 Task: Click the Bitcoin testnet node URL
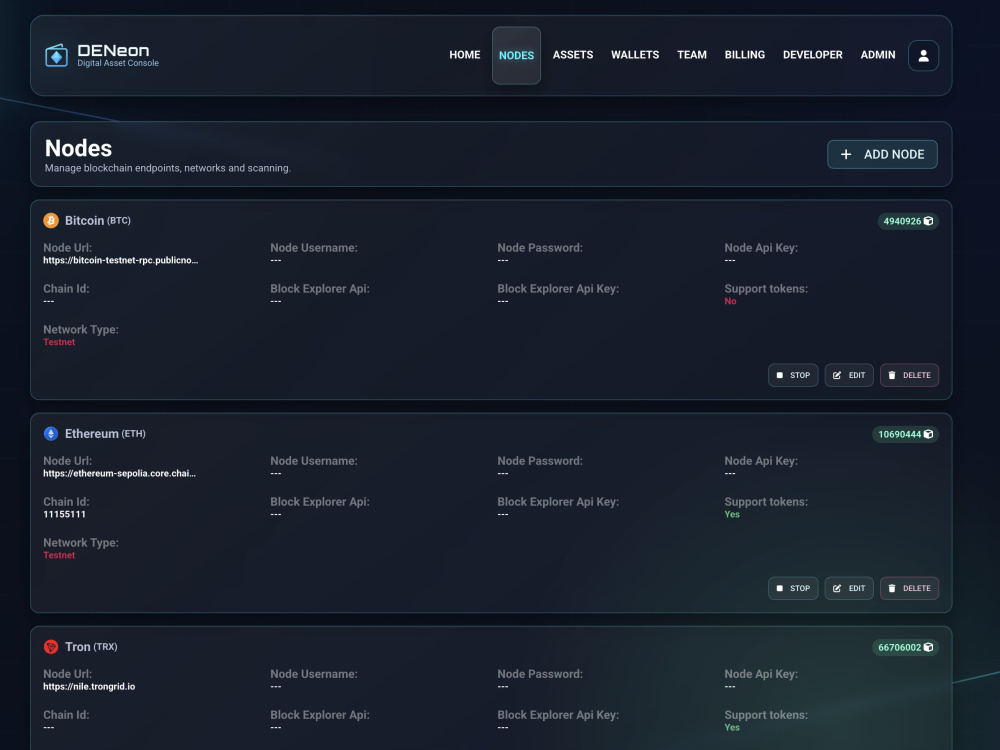pyautogui.click(x=121, y=260)
